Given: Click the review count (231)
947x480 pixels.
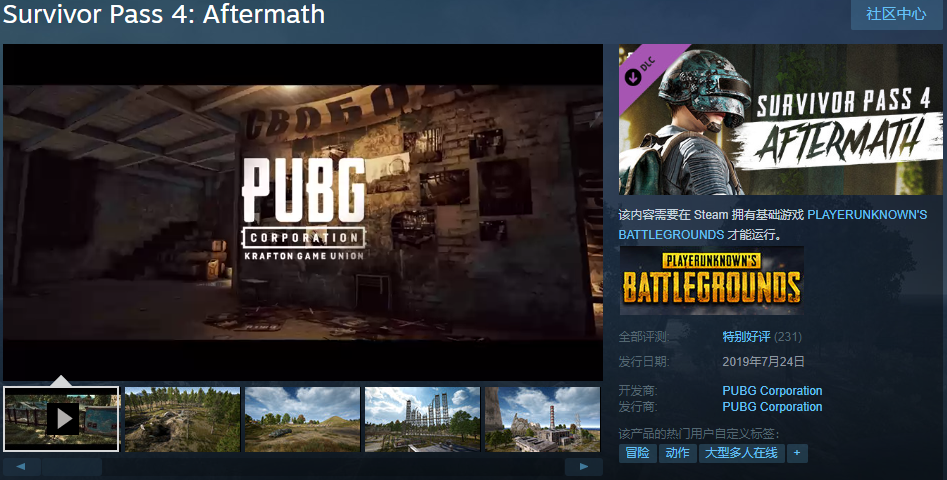Looking at the screenshot, I should tap(788, 337).
